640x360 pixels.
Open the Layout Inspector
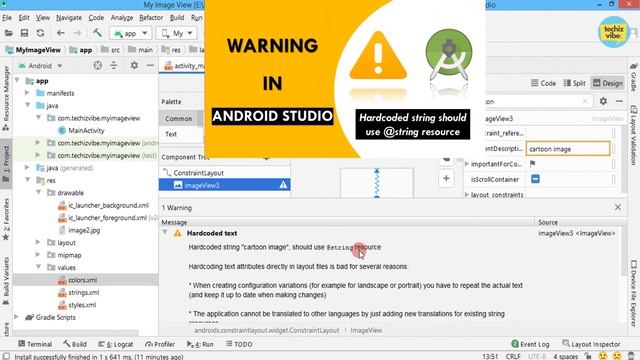[591, 344]
